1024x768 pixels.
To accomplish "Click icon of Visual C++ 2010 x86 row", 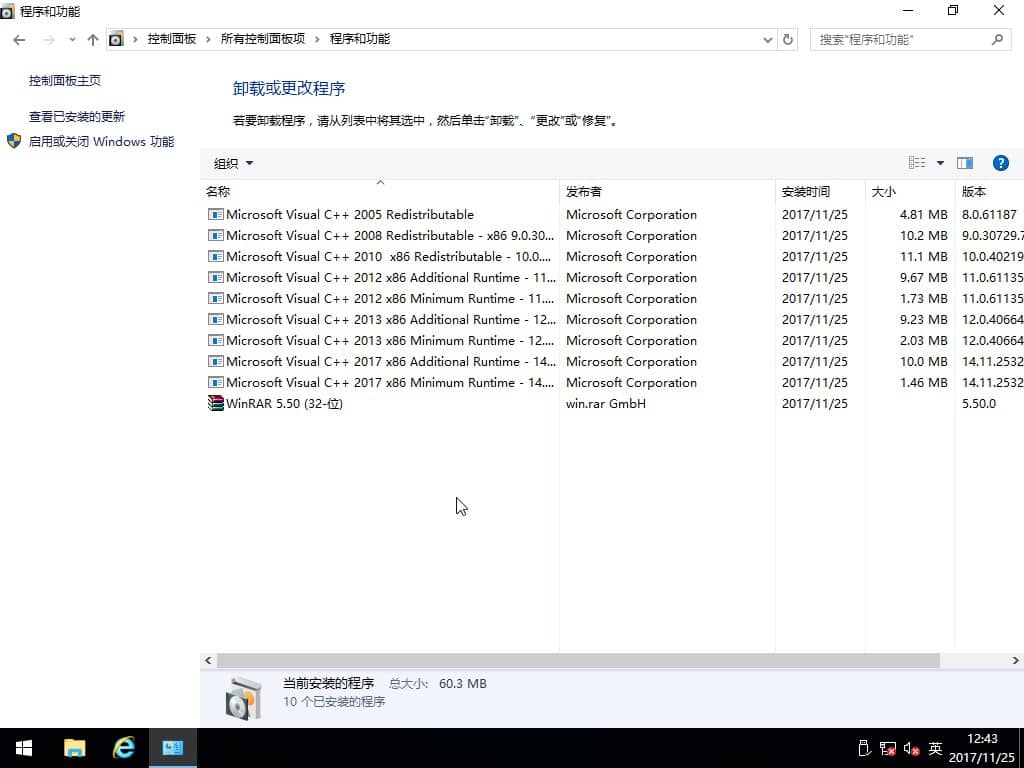I will coord(216,256).
